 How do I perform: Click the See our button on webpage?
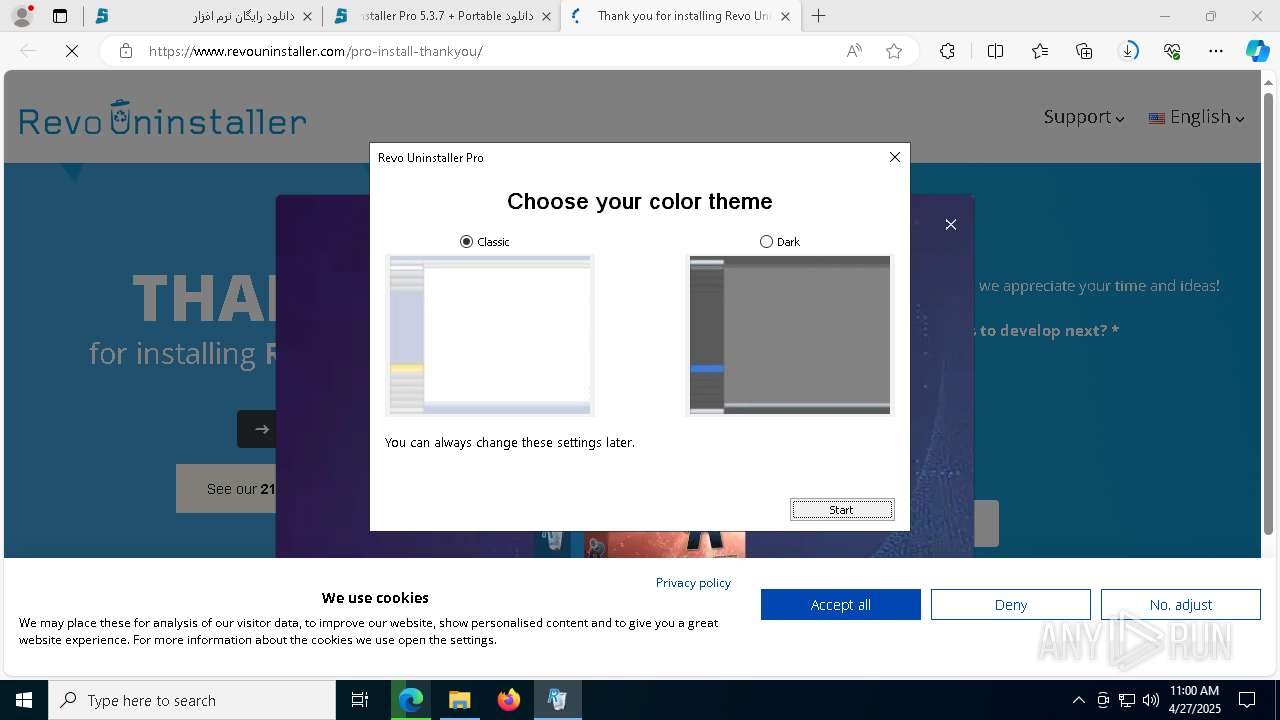click(x=227, y=489)
